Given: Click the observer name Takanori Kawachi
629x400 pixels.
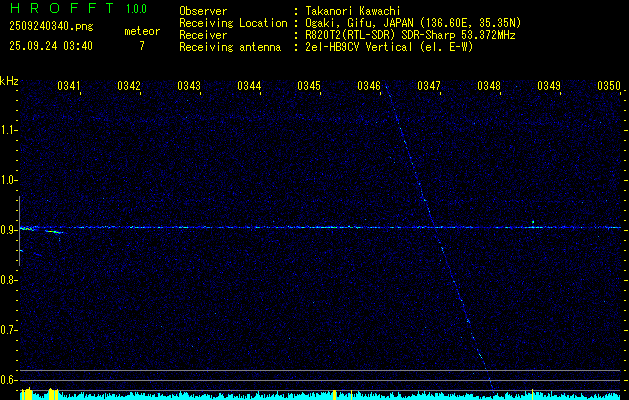Looking at the screenshot, I should coord(352,11).
